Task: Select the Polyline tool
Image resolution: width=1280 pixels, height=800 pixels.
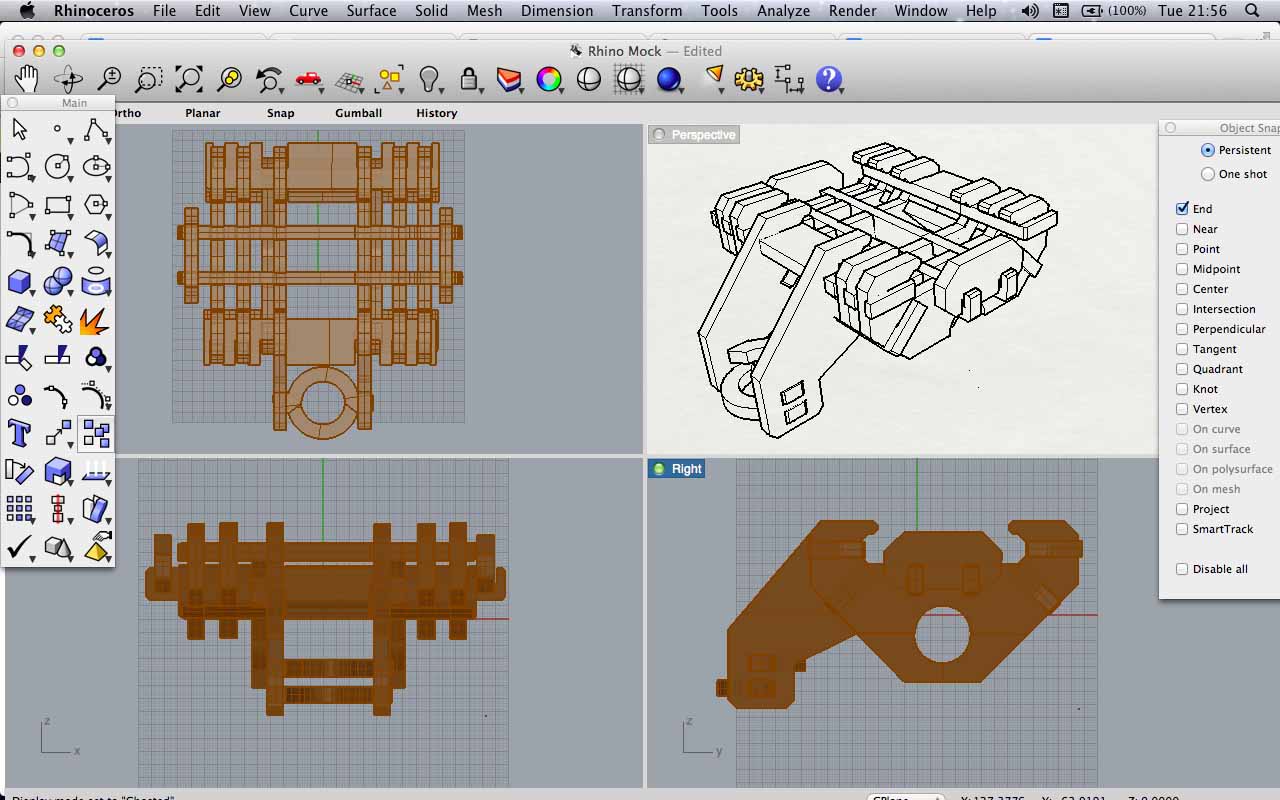Action: click(x=96, y=129)
